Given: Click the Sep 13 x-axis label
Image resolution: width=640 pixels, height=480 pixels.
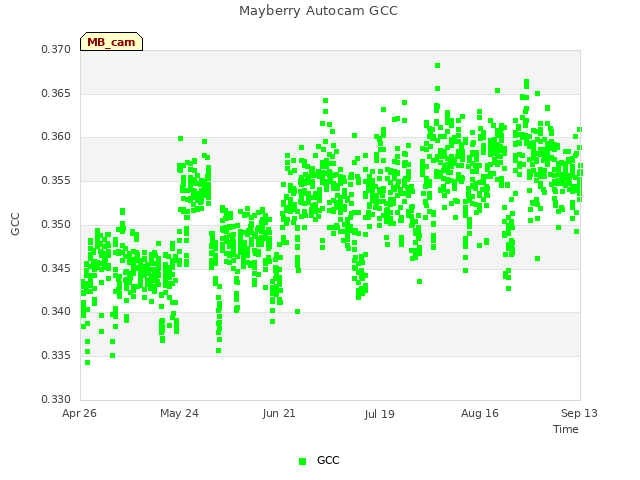Looking at the screenshot, I should (x=579, y=413).
